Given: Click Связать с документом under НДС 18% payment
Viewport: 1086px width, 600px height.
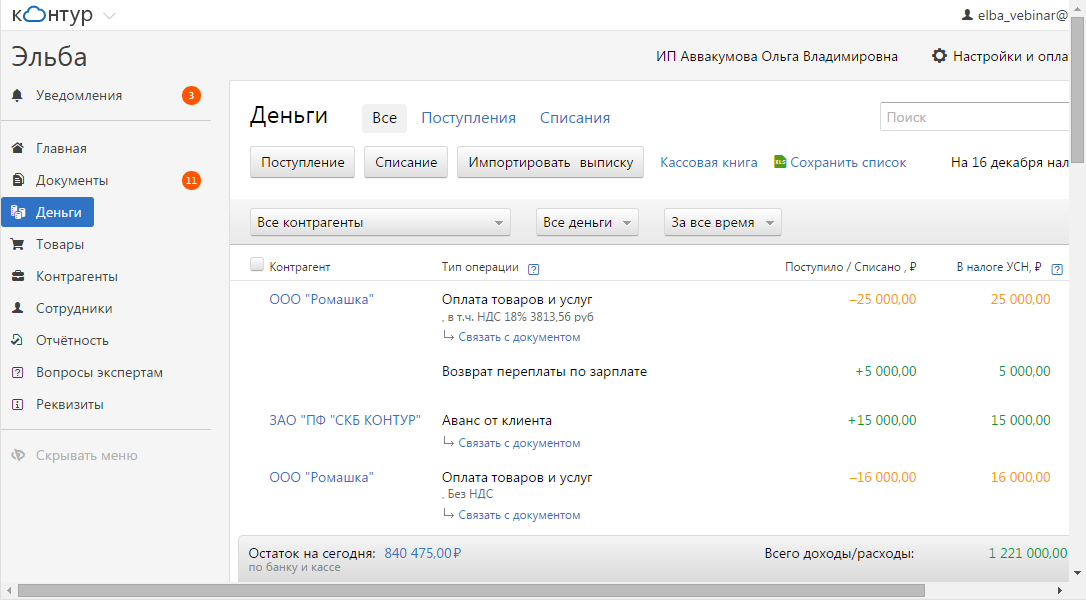Looking at the screenshot, I should point(519,337).
